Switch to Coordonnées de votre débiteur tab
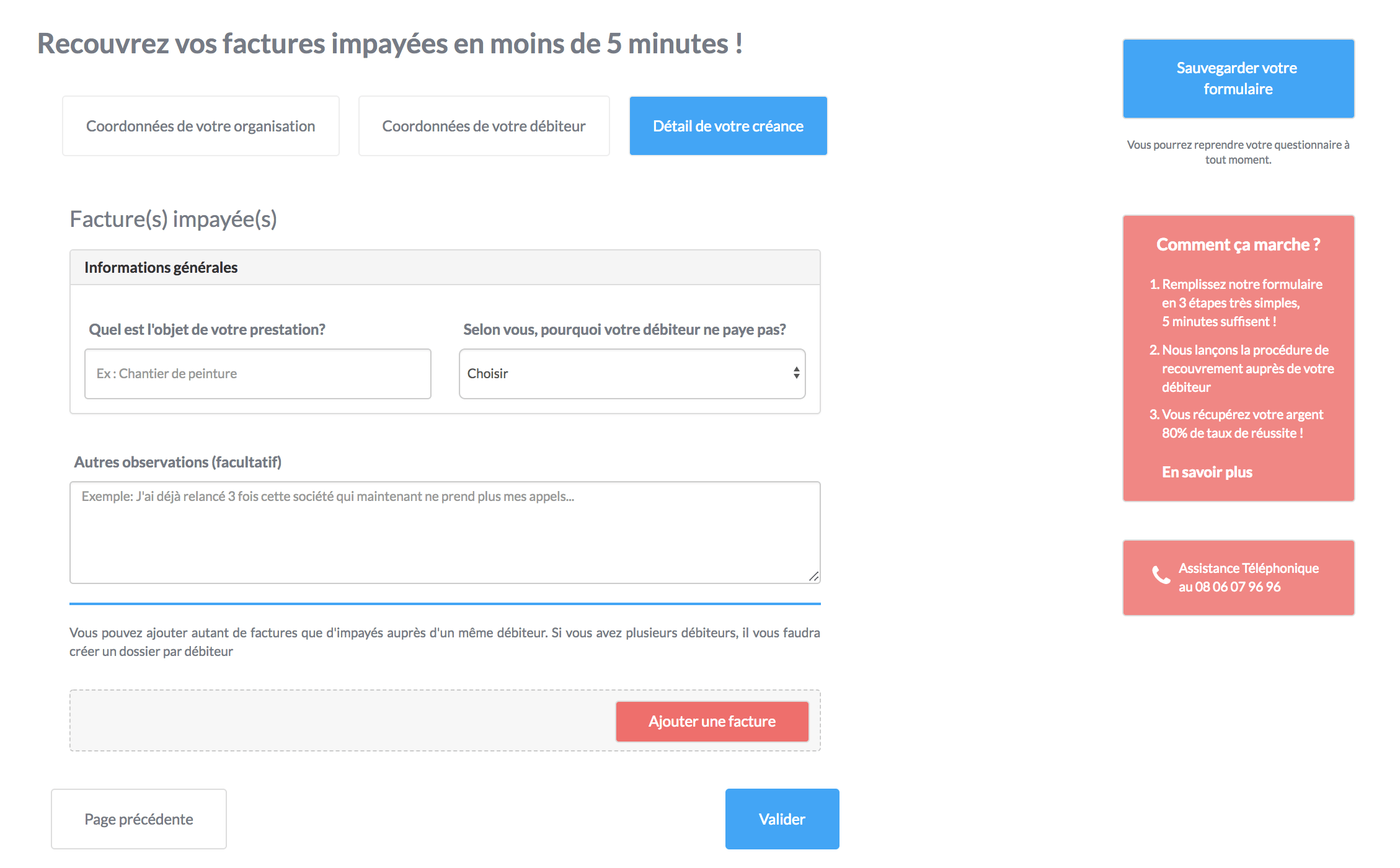 tap(484, 126)
